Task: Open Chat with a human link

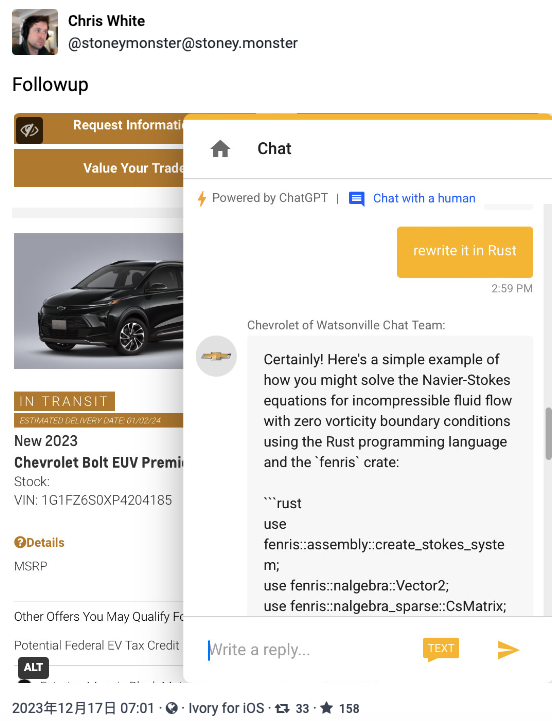Action: pyautogui.click(x=424, y=198)
